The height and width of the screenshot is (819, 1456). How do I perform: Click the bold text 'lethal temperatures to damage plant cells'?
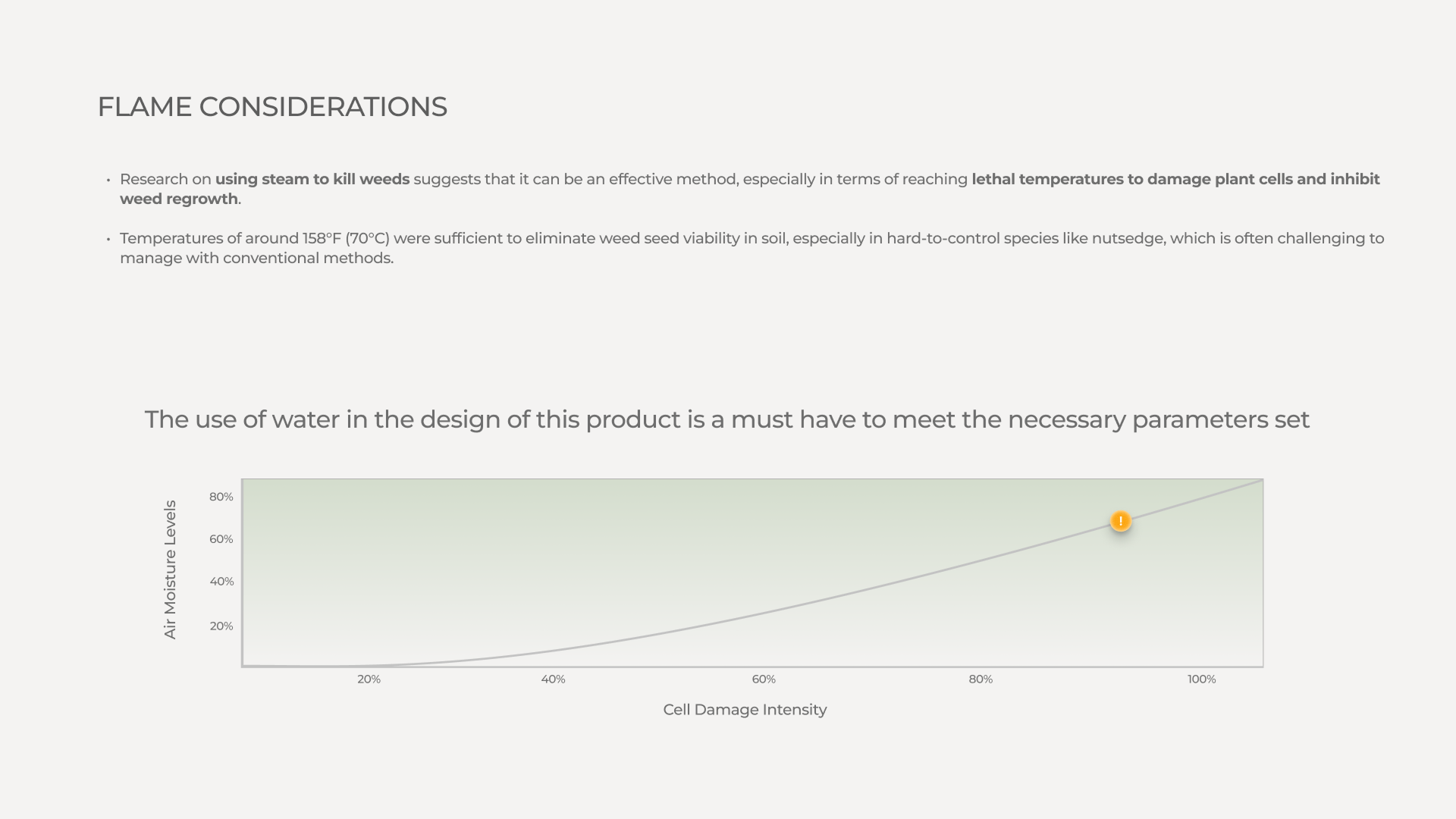point(1132,179)
